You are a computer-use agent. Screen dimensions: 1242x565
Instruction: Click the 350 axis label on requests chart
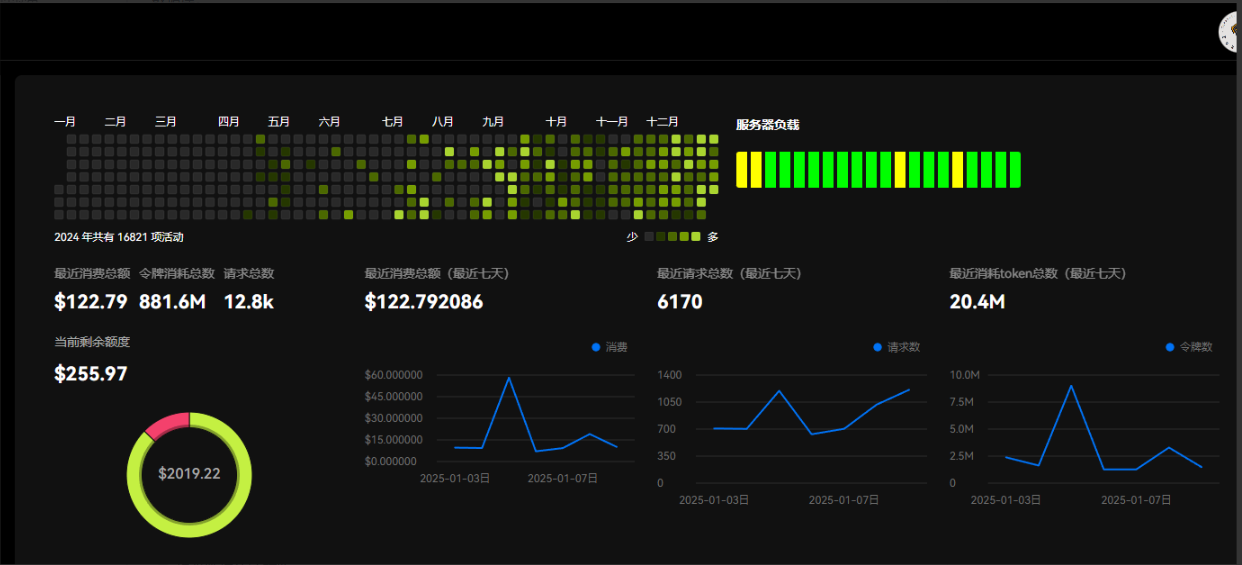(x=666, y=456)
